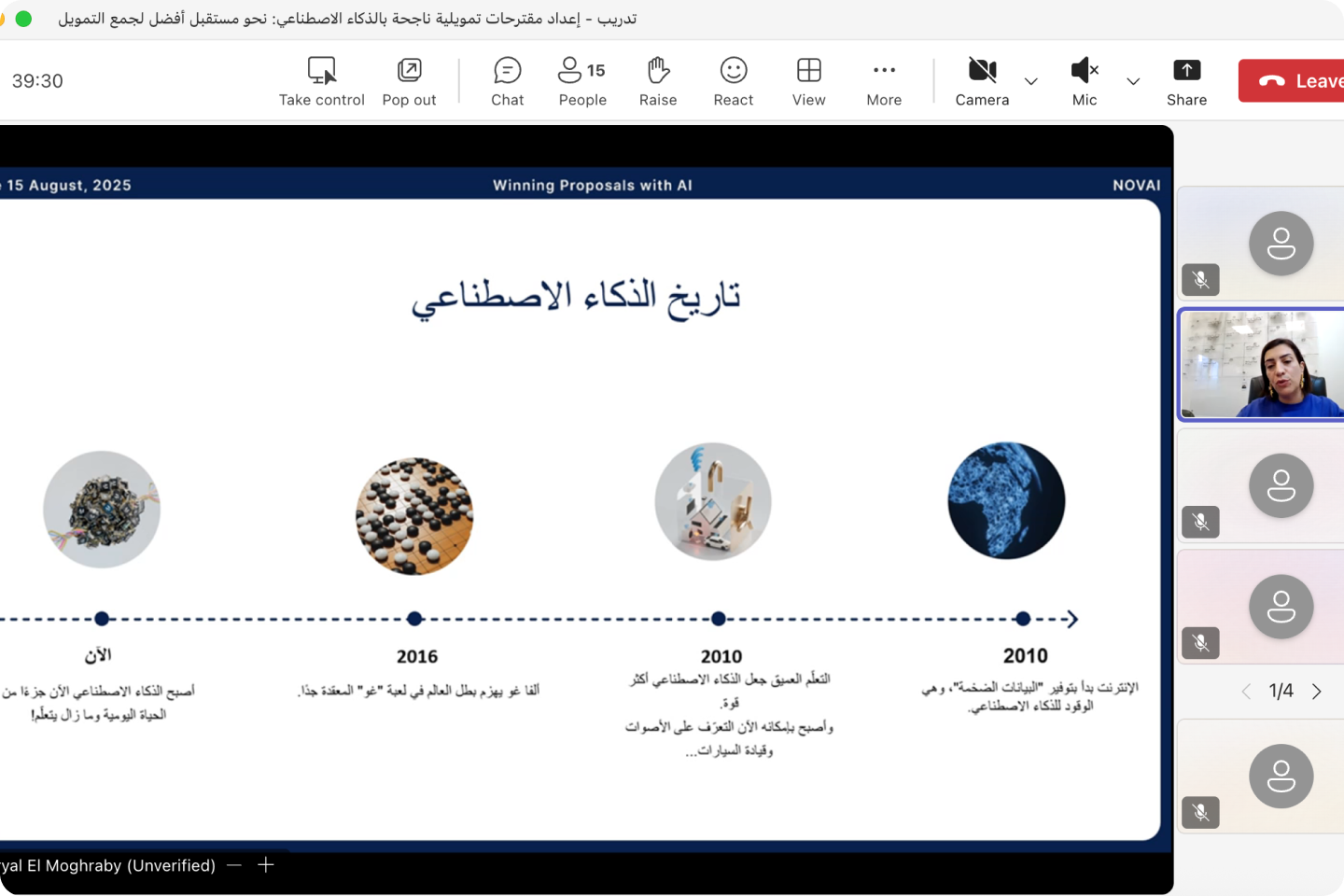
Task: Pop out the shared presentation
Action: click(409, 80)
